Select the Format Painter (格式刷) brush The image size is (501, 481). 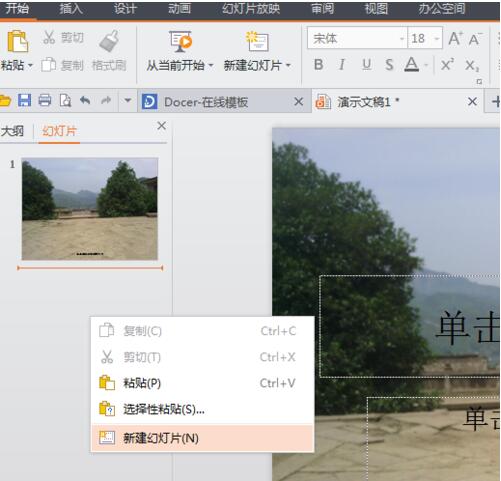click(109, 51)
